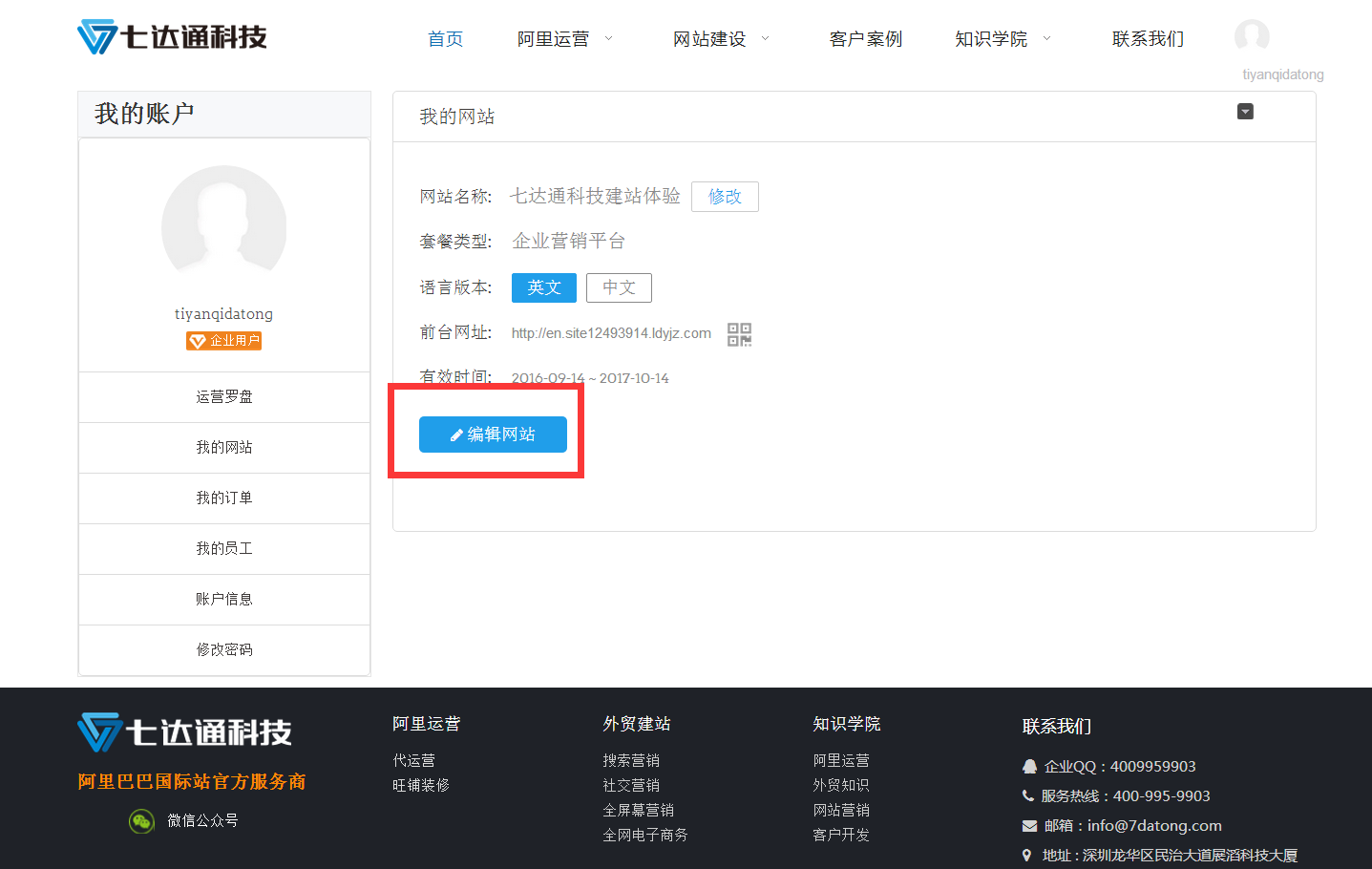Open 我的员工 in the account sidebar
The width and height of the screenshot is (1372, 869).
[224, 549]
